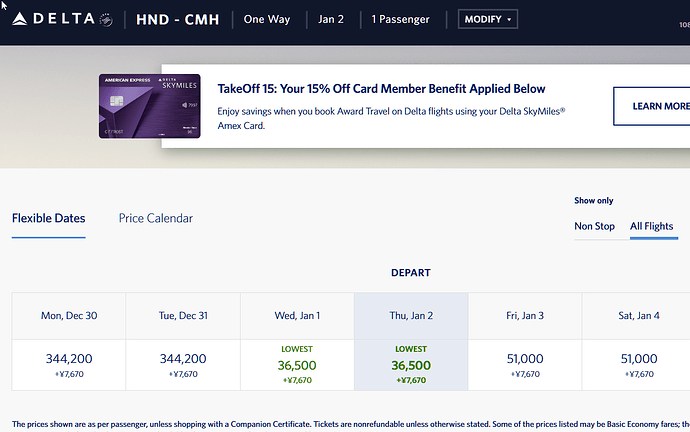Click the MODIFY dropdown arrow
690x432 pixels.
tap(509, 20)
